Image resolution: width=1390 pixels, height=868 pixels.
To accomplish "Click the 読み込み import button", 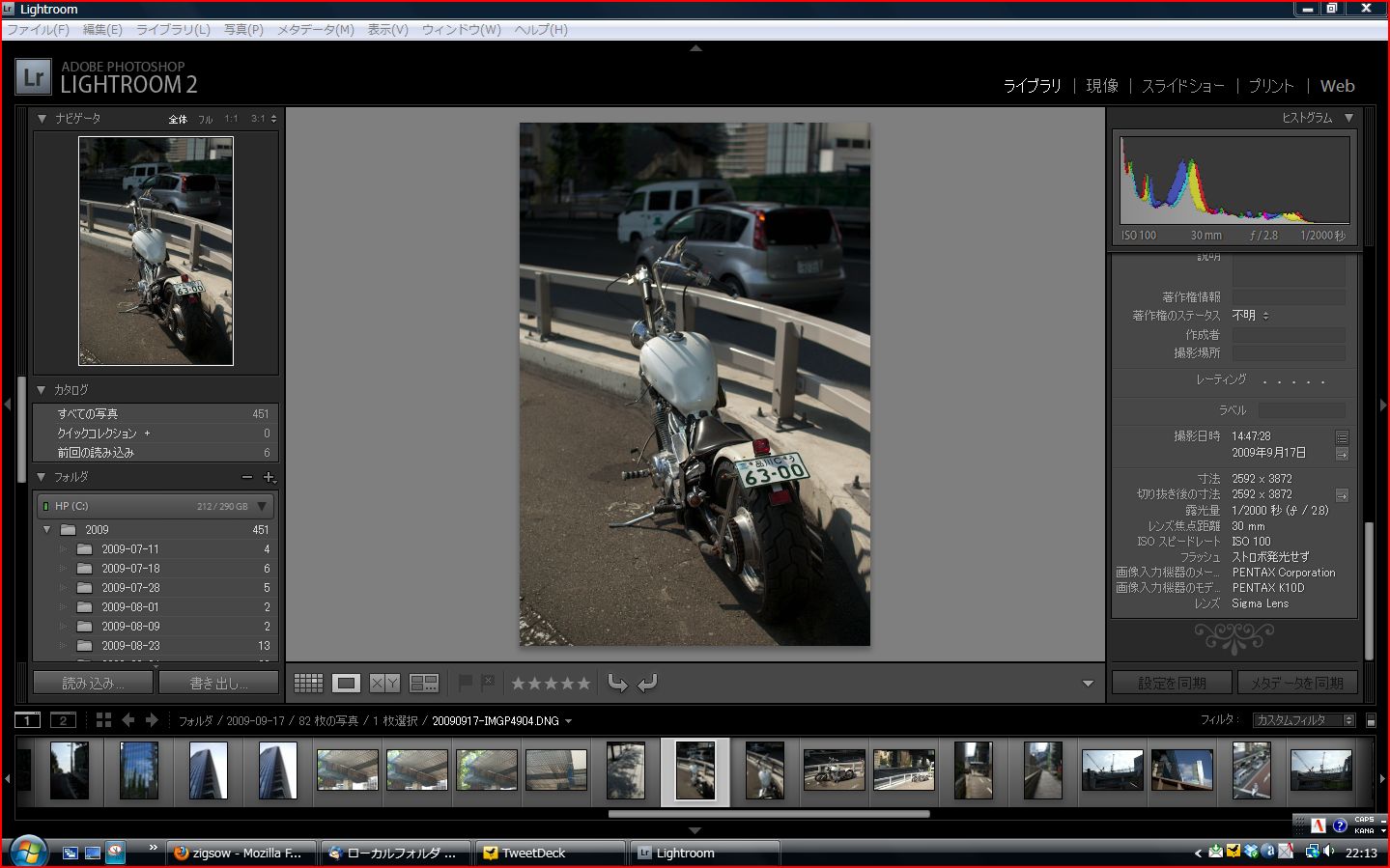I will (x=93, y=683).
